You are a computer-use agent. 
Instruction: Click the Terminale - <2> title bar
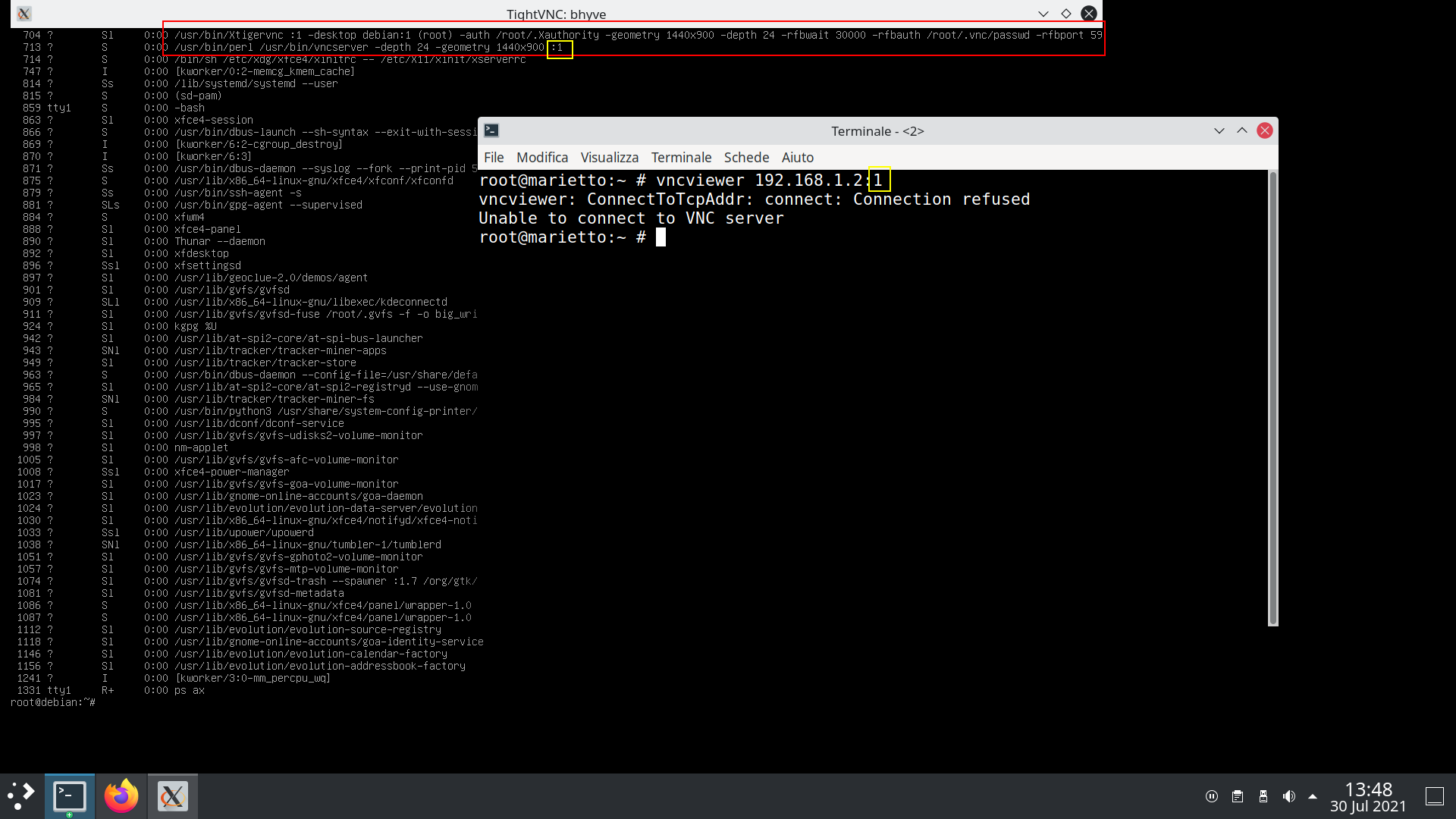tap(877, 130)
